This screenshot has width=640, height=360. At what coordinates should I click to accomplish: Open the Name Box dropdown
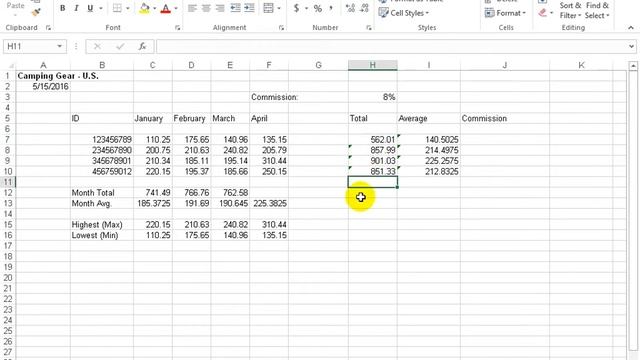(60, 46)
